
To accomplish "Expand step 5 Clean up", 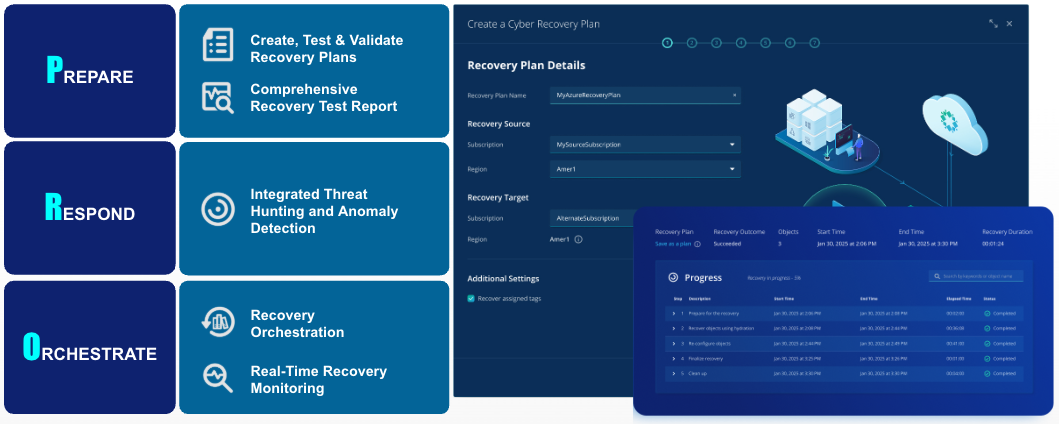I will pyautogui.click(x=674, y=373).
